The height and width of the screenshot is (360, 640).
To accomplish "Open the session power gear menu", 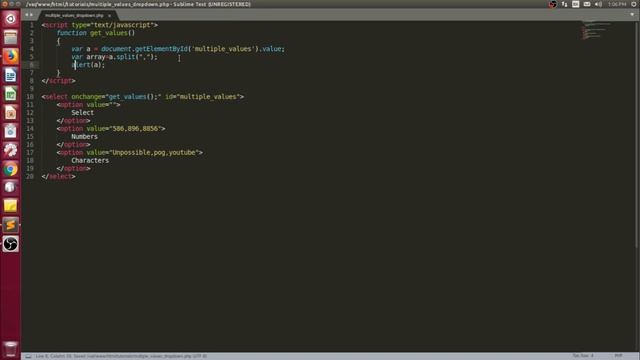I will pyautogui.click(x=634, y=4).
